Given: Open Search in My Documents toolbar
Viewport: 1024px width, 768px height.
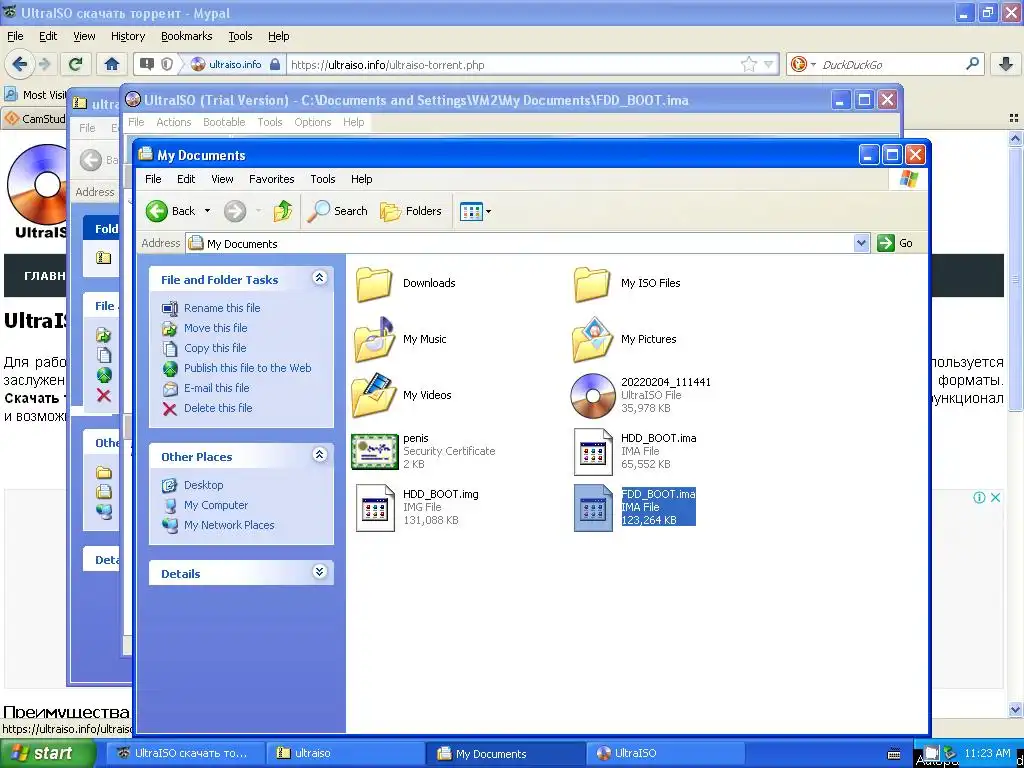Looking at the screenshot, I should (338, 211).
